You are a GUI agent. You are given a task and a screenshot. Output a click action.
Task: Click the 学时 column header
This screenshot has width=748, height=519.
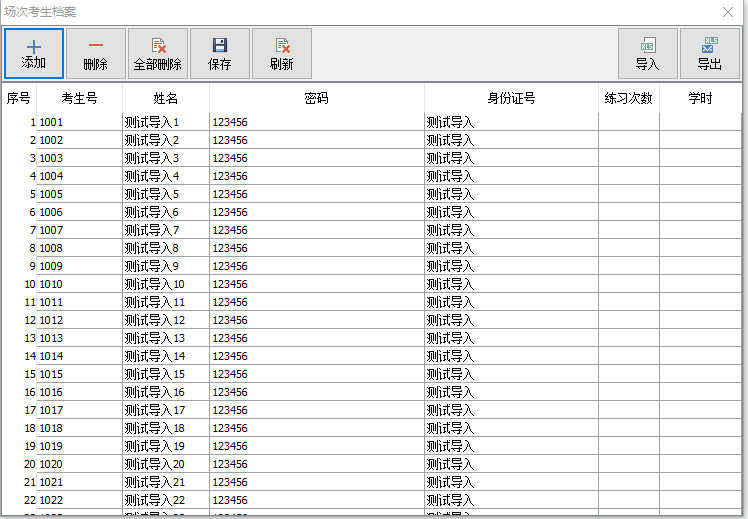click(700, 98)
